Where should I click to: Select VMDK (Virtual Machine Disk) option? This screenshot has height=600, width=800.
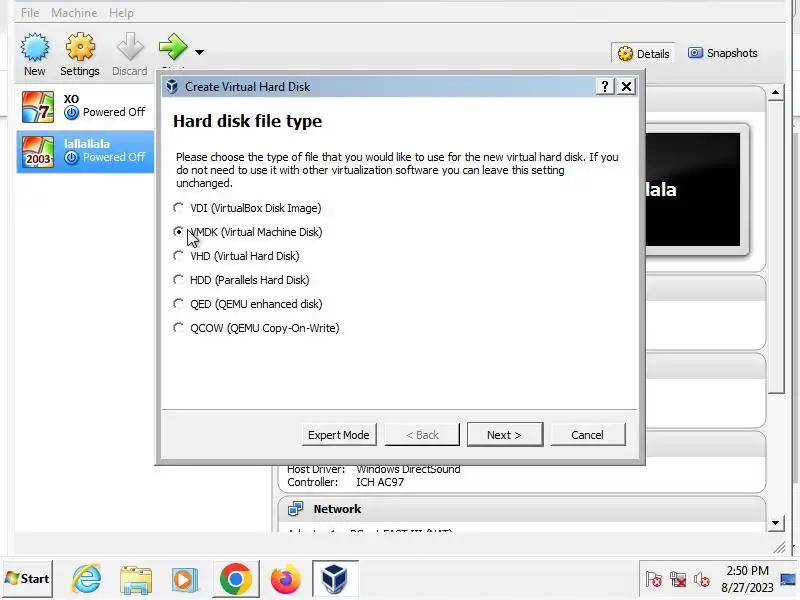pos(248,232)
